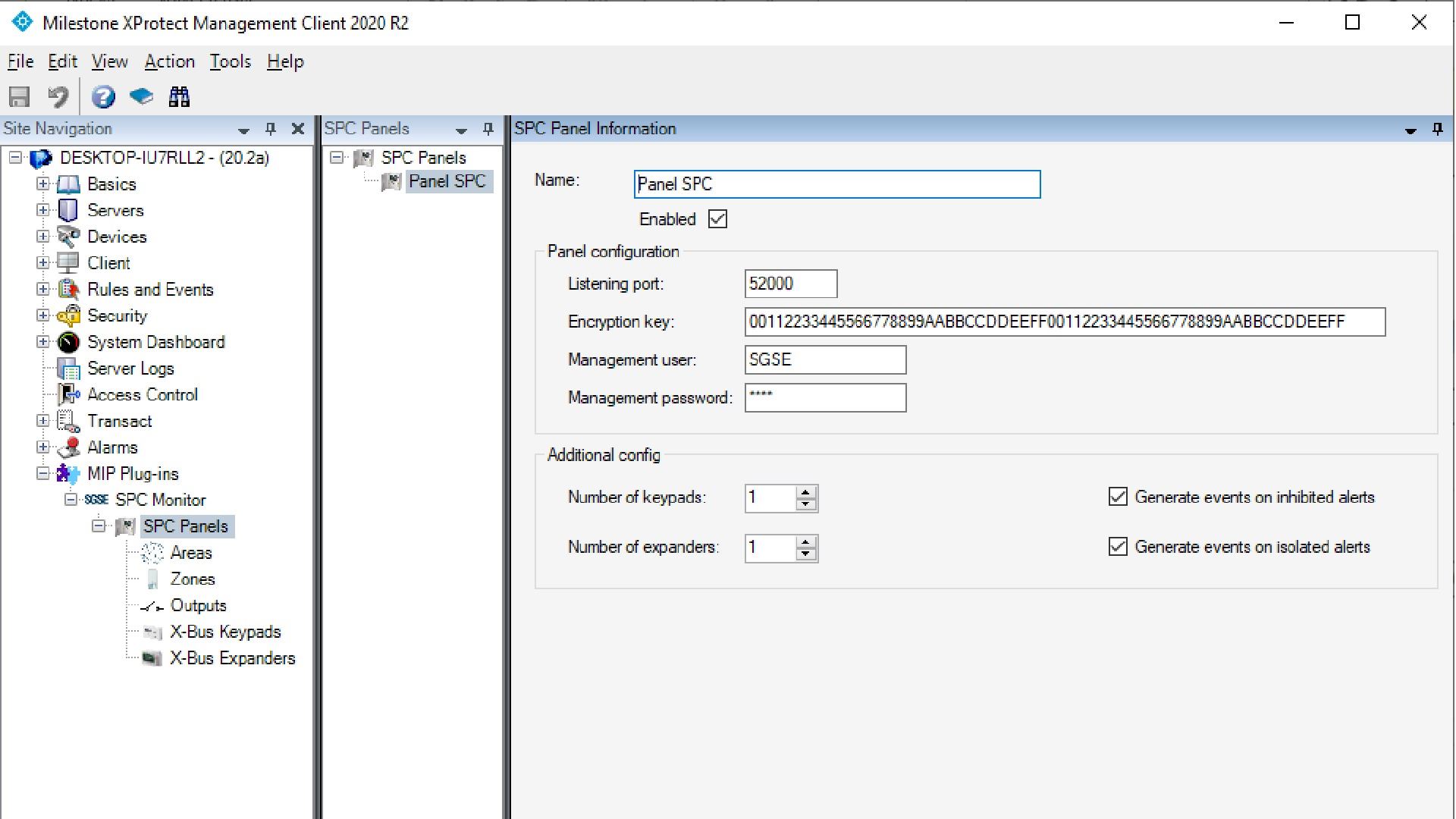The width and height of the screenshot is (1456, 819).
Task: Open the Help menu
Action: point(285,61)
